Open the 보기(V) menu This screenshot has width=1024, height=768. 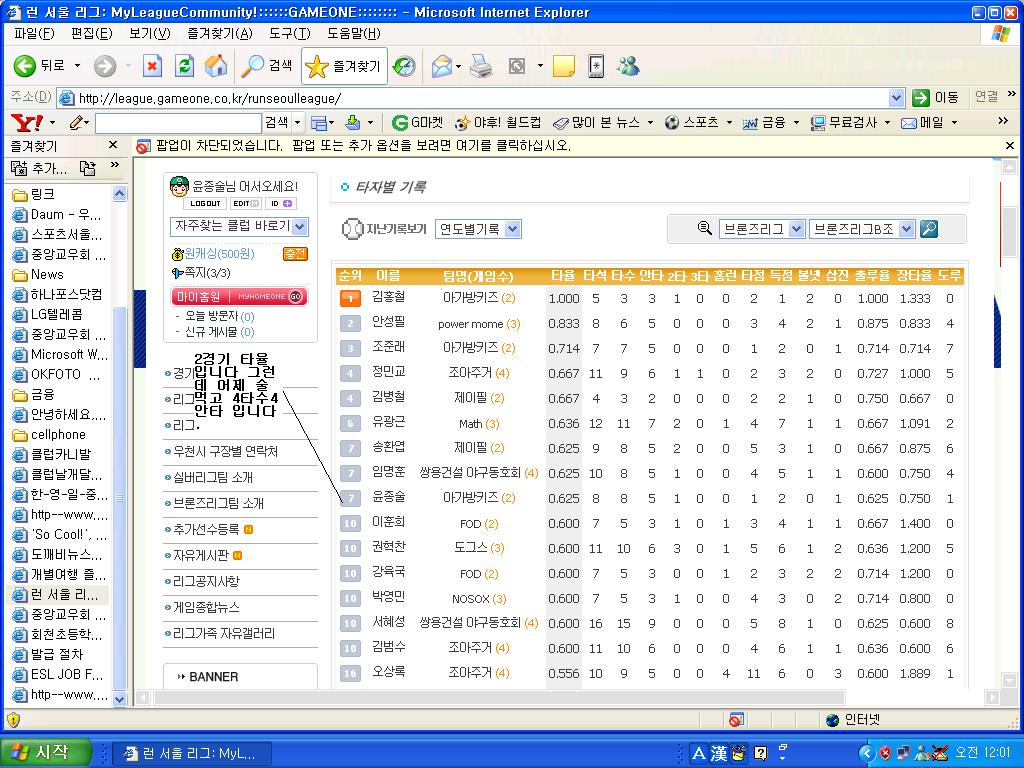[149, 33]
